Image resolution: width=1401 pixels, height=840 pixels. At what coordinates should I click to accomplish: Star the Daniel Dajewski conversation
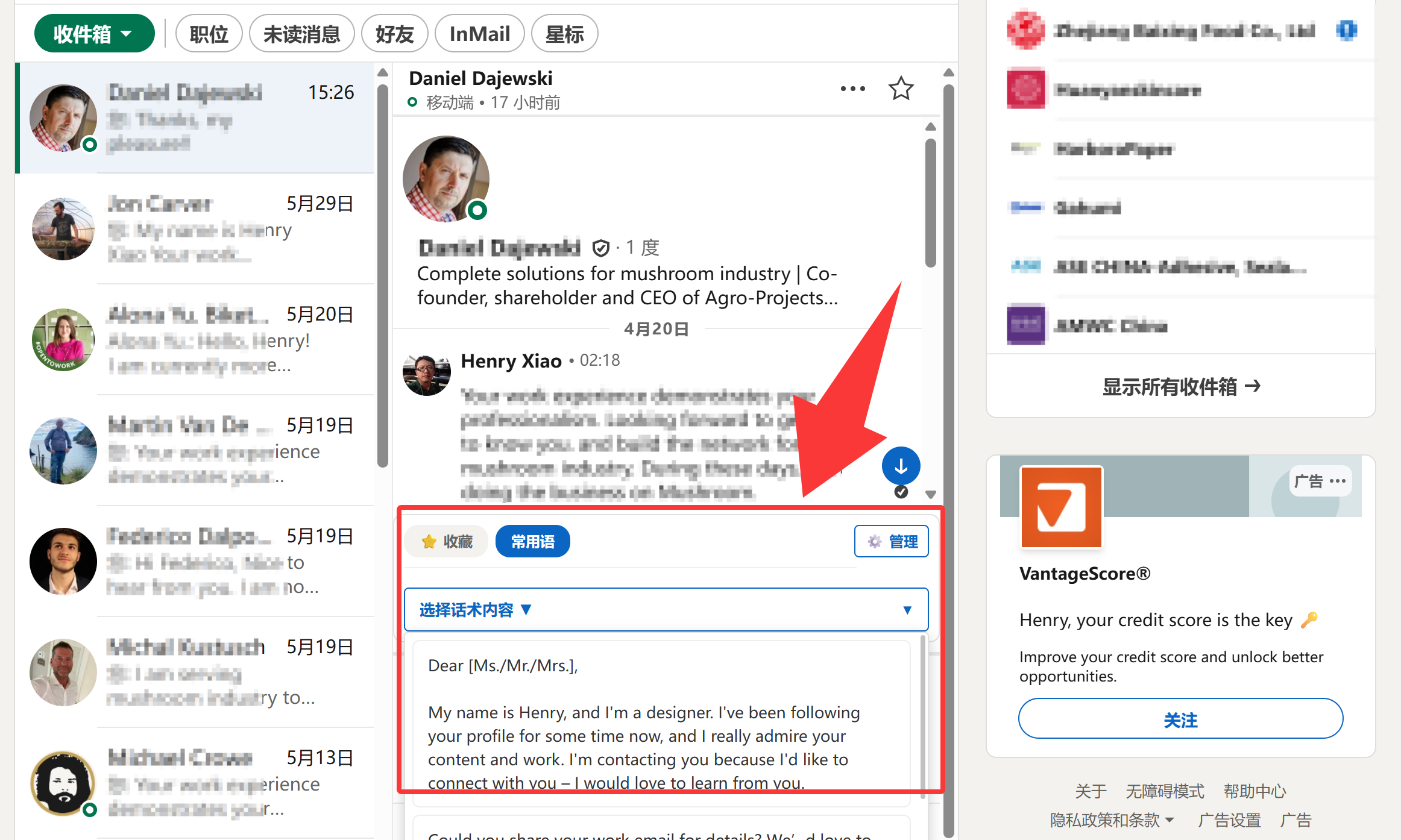coord(901,89)
